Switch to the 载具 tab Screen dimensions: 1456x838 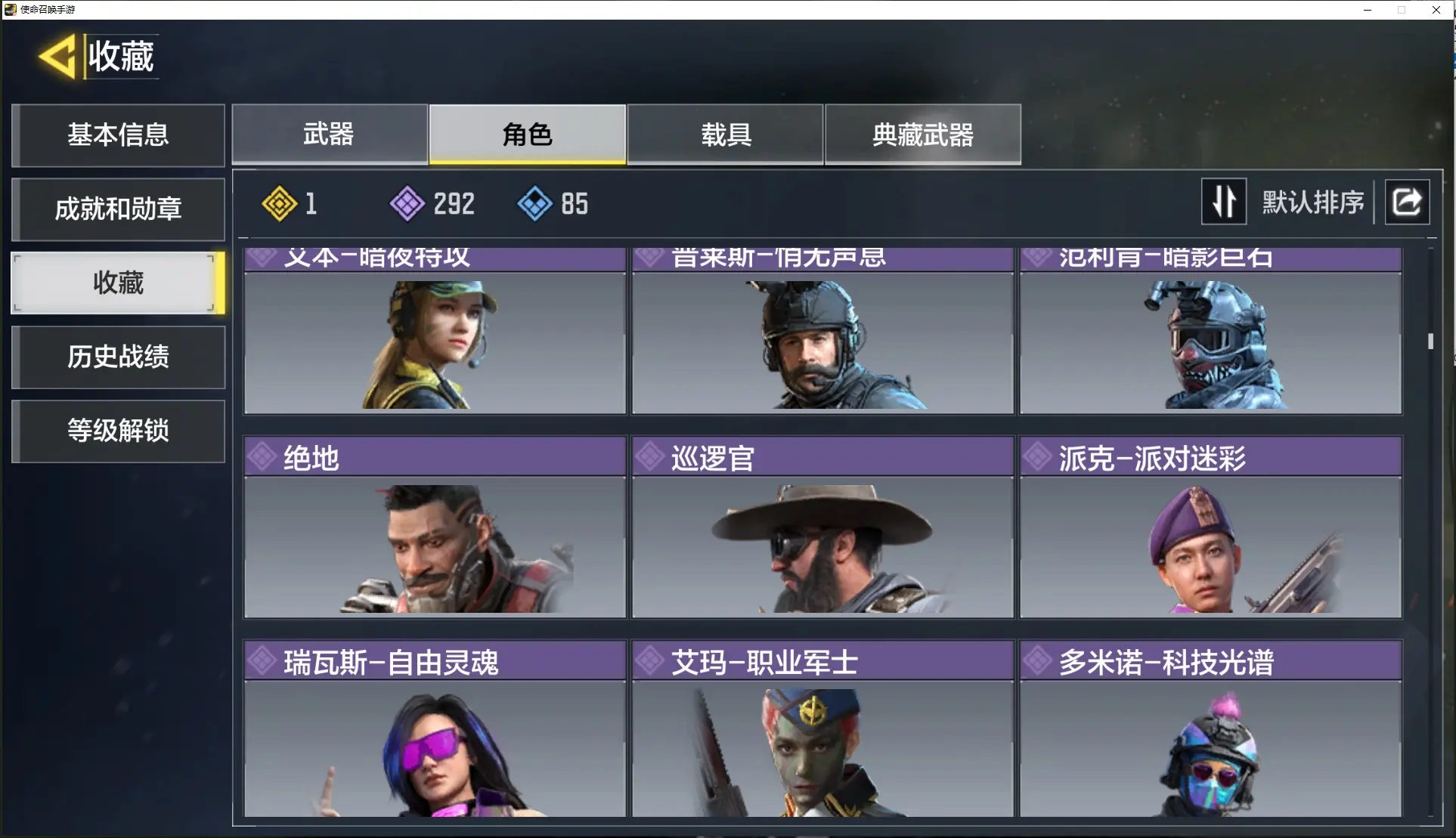pyautogui.click(x=725, y=134)
